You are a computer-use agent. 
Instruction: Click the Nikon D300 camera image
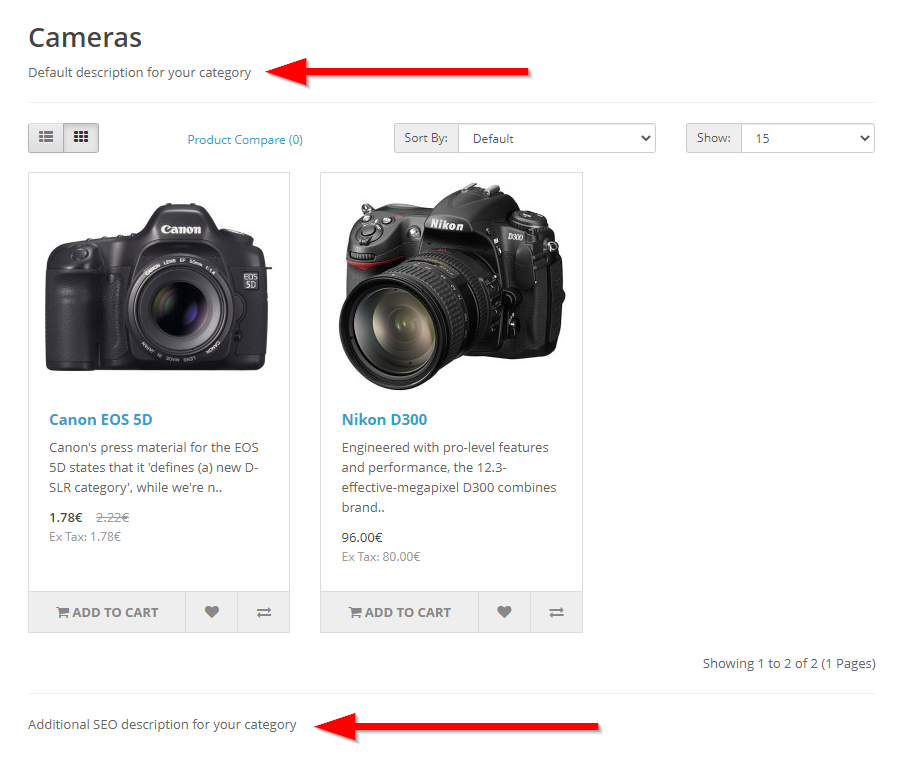pos(451,285)
